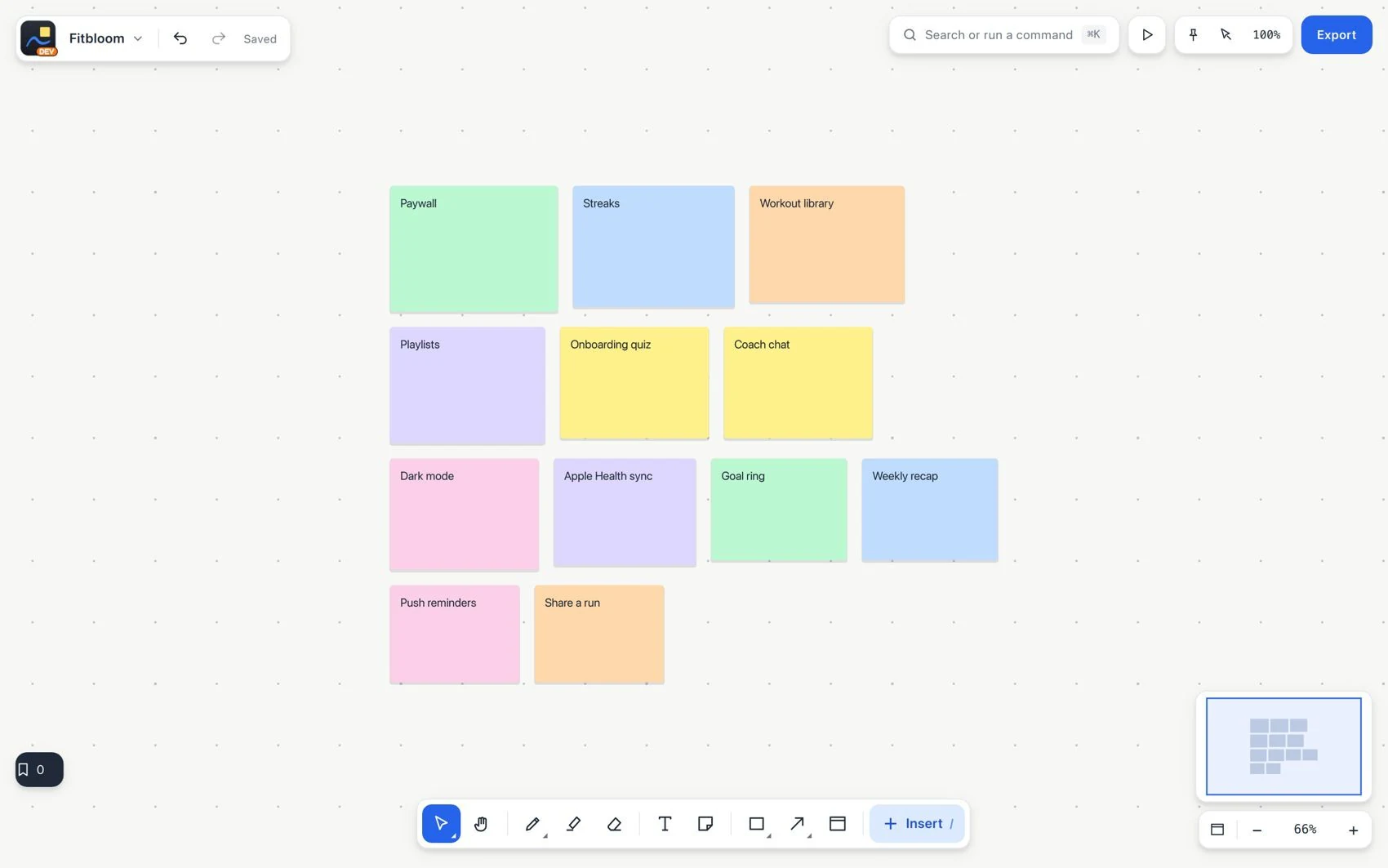Select the Coach chat note
The width and height of the screenshot is (1388, 868).
click(798, 383)
